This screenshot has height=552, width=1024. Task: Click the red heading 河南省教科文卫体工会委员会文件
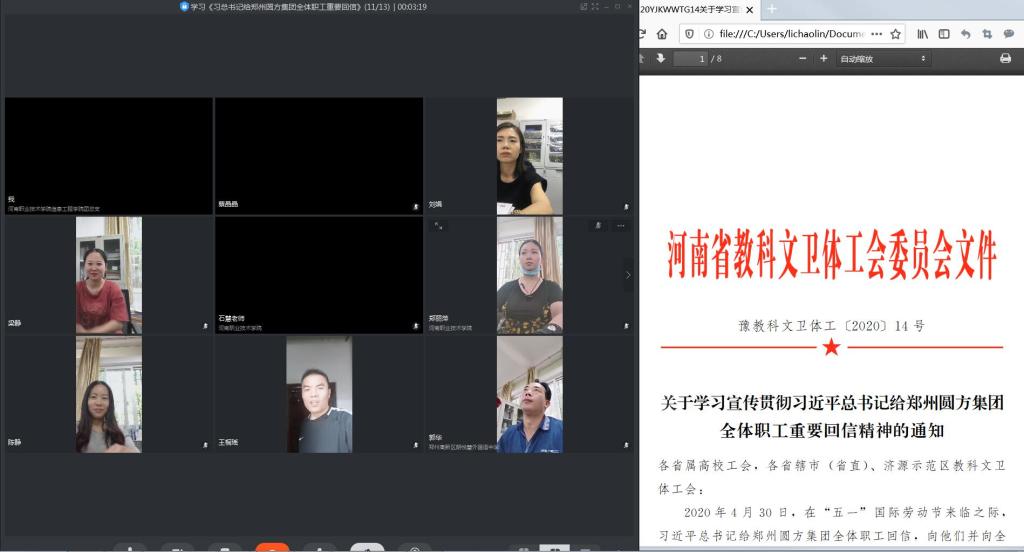(x=831, y=255)
